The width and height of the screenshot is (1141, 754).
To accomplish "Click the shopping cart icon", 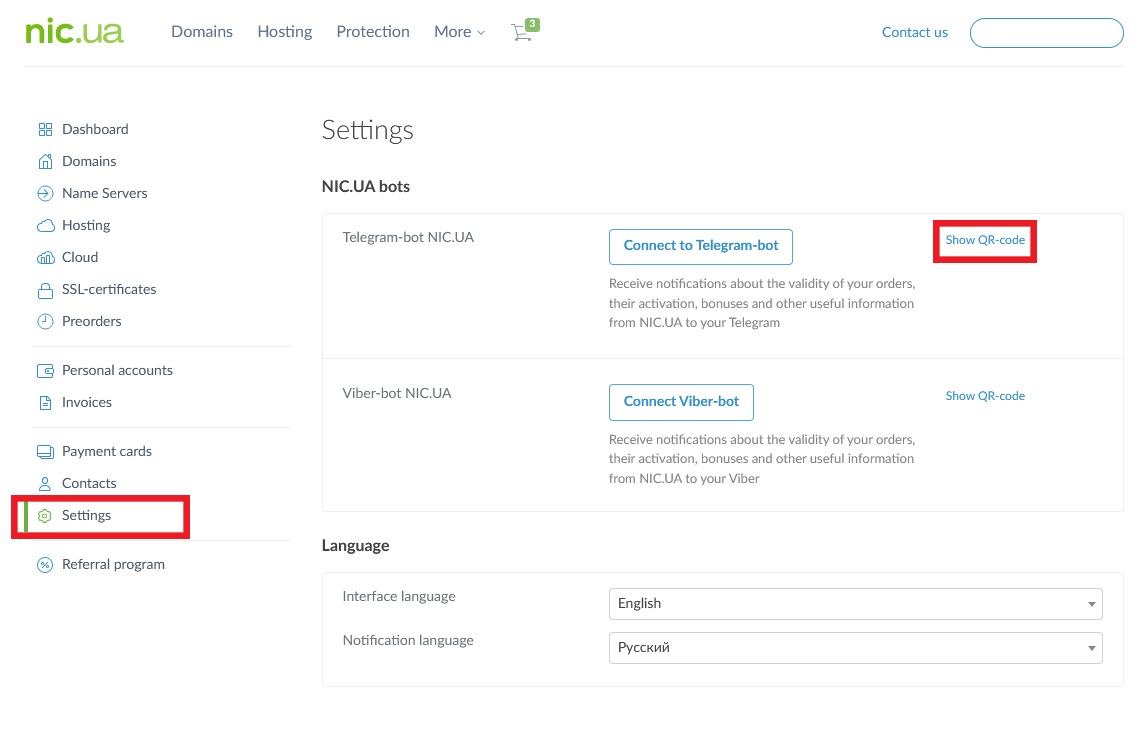I will click(521, 32).
